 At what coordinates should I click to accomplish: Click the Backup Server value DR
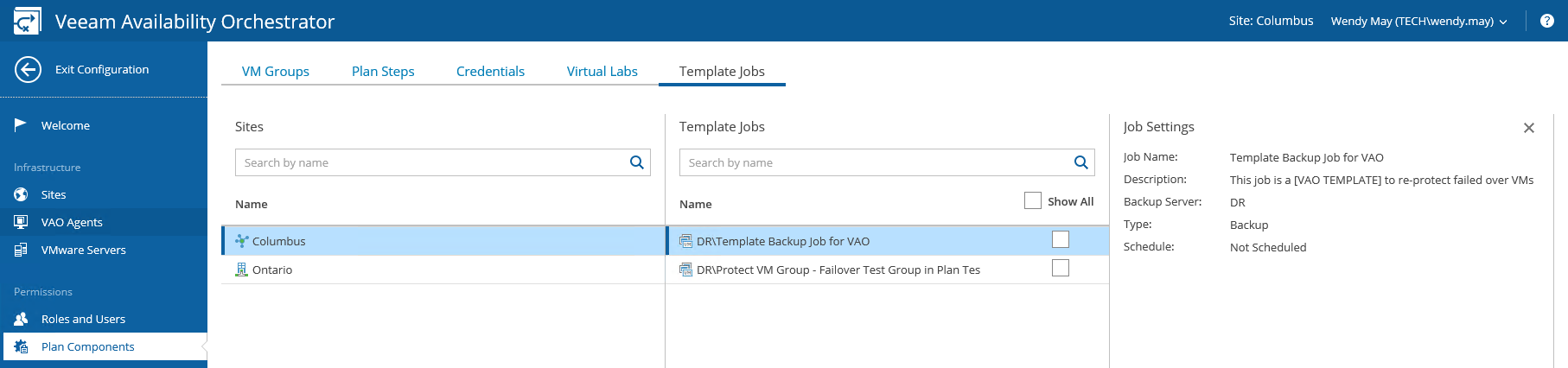point(1238,202)
